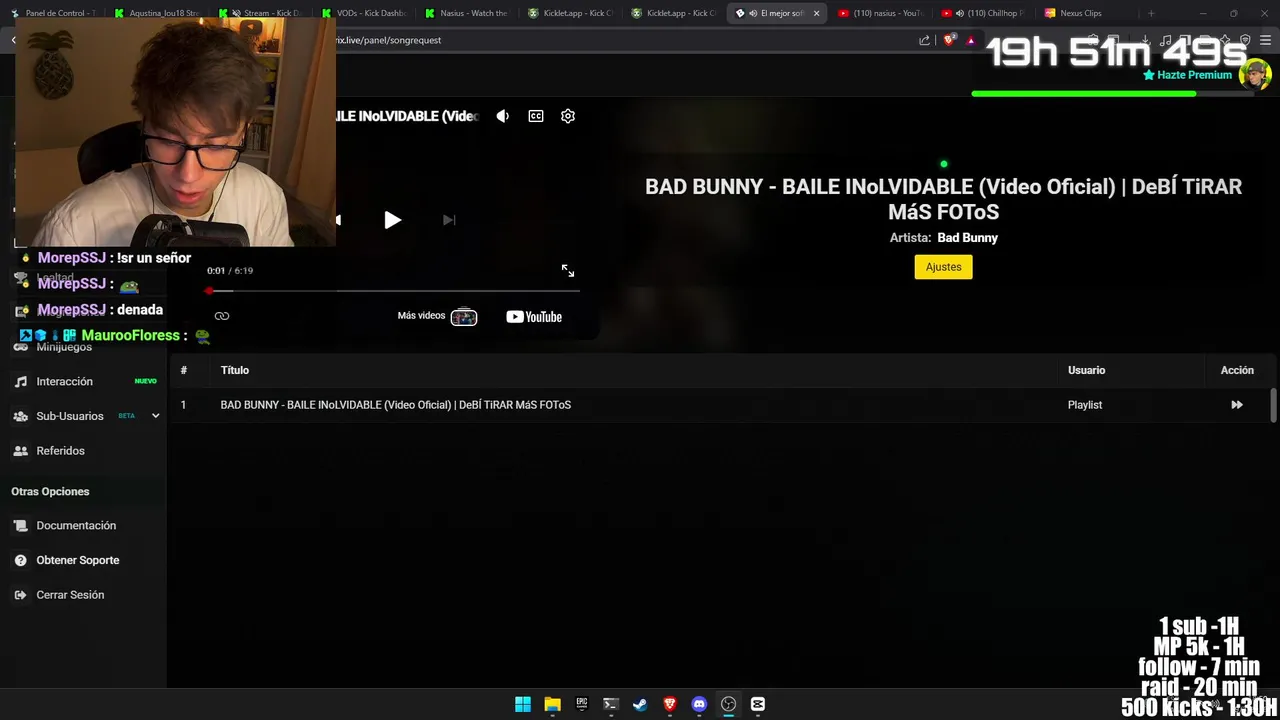This screenshot has height=720, width=1280.
Task: Switch to Nexus Clips tab
Action: (x=1087, y=13)
